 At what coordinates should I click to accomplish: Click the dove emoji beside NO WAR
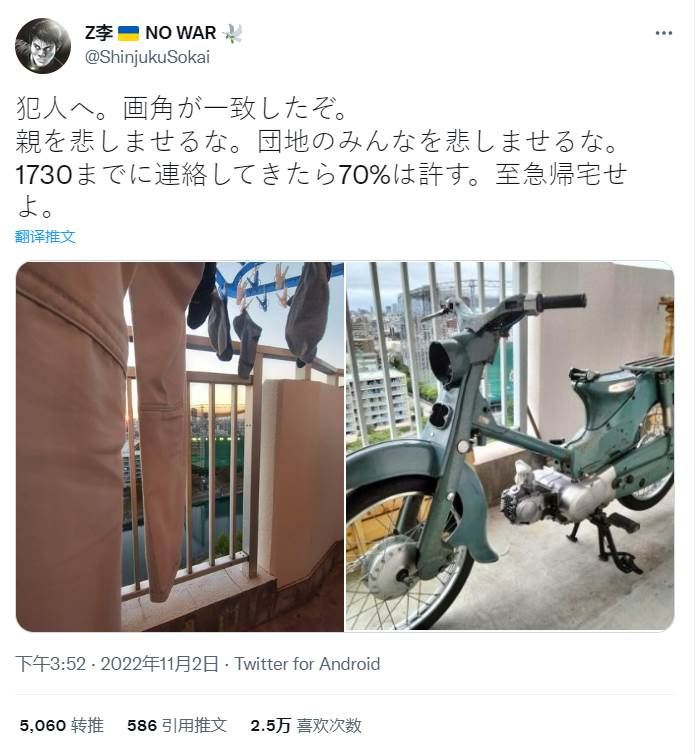point(233,33)
